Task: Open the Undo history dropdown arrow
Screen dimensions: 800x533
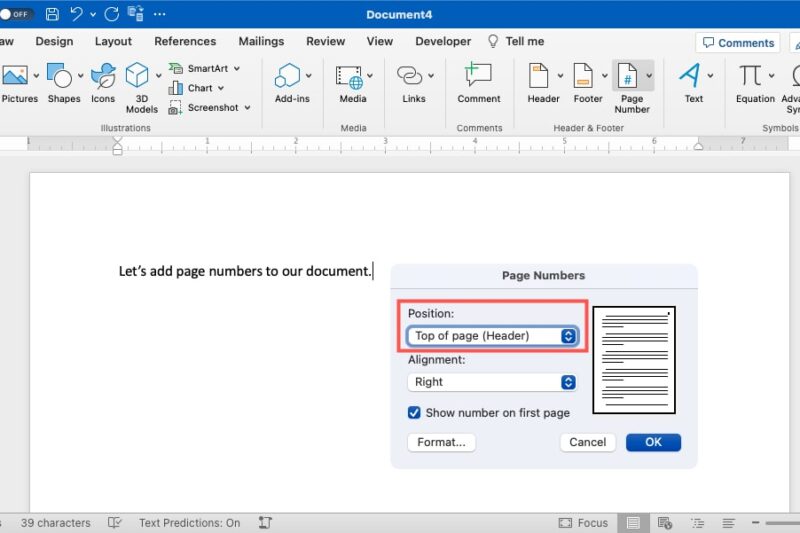Action: click(x=93, y=15)
